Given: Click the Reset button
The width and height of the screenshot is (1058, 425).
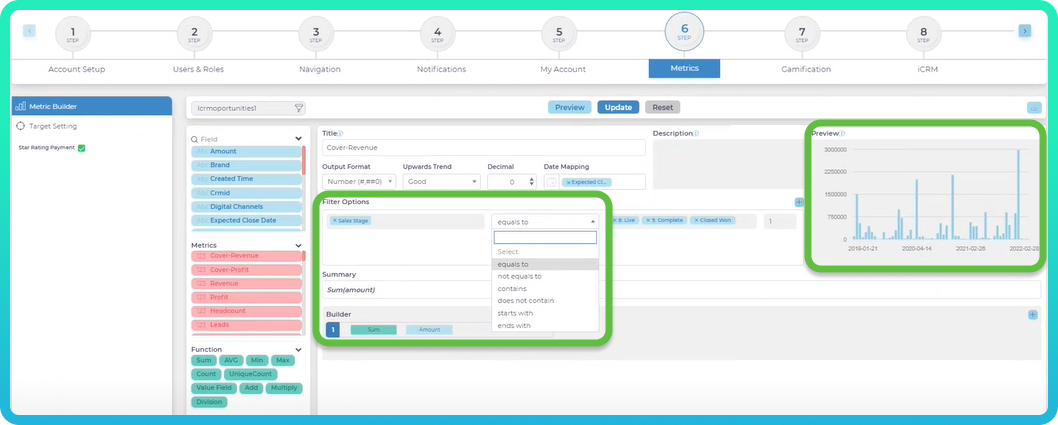Looking at the screenshot, I should pos(663,107).
